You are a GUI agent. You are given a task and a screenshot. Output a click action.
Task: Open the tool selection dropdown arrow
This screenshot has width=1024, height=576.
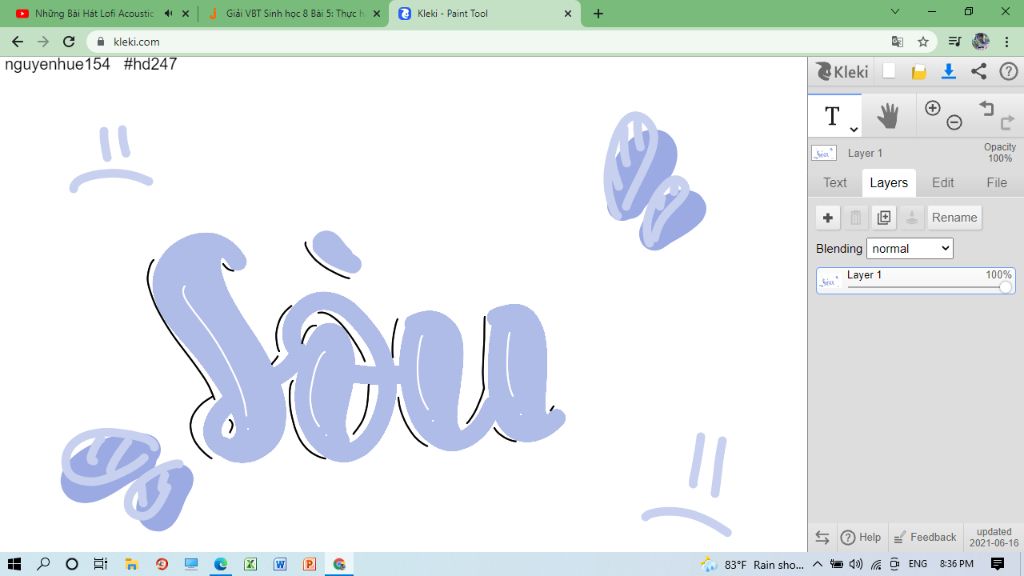(854, 129)
